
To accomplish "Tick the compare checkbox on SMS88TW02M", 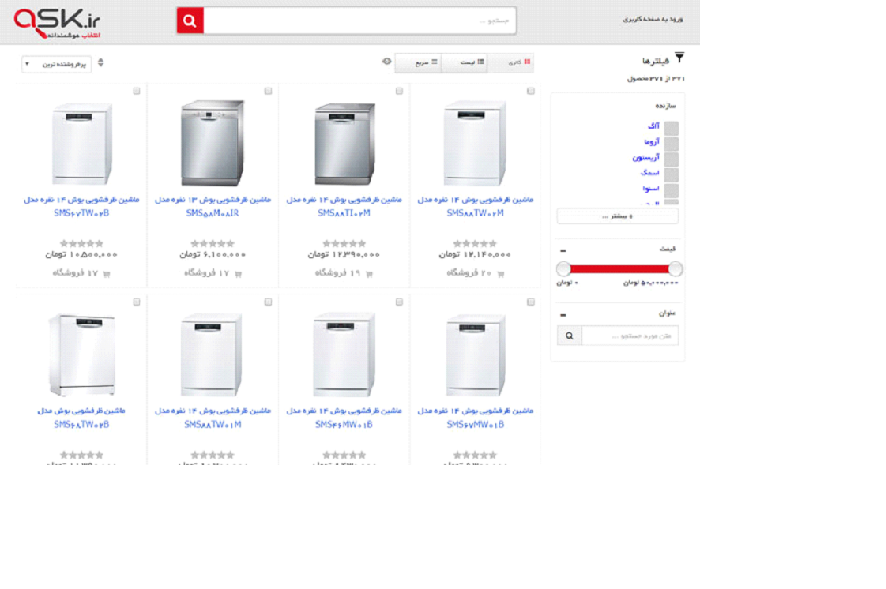I will coord(531,91).
